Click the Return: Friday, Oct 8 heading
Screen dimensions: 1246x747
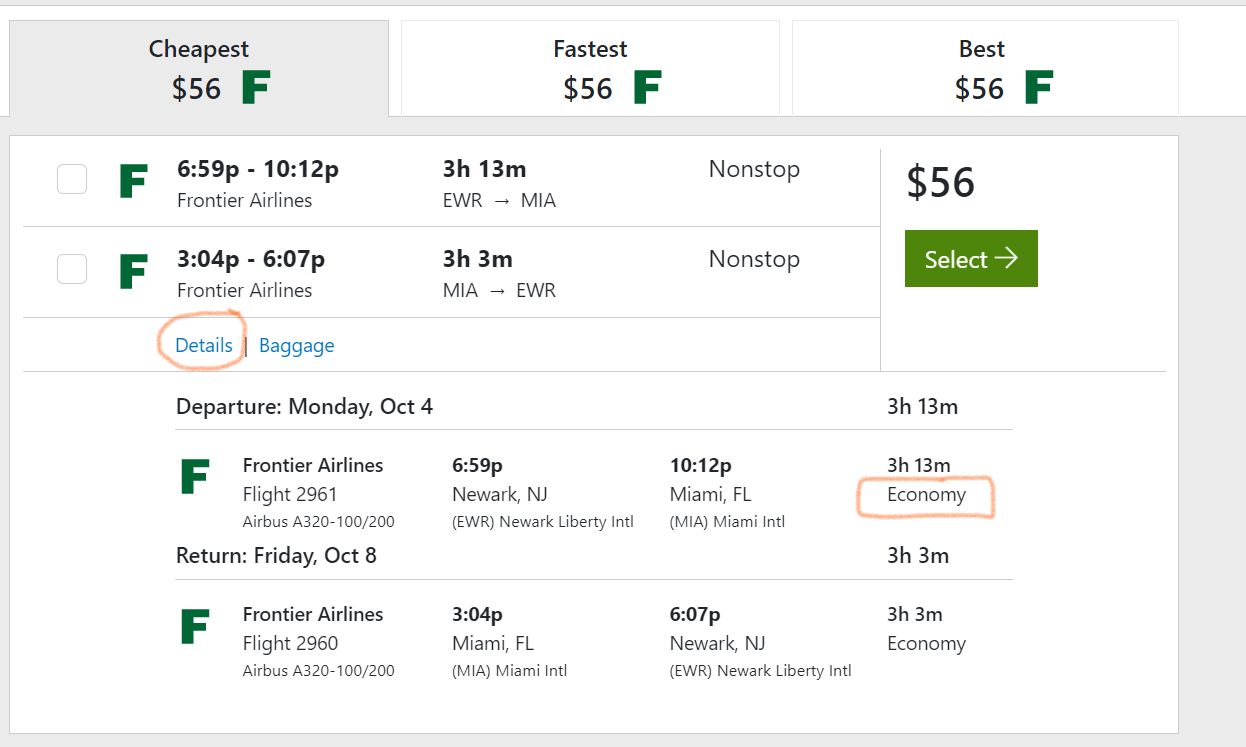276,555
